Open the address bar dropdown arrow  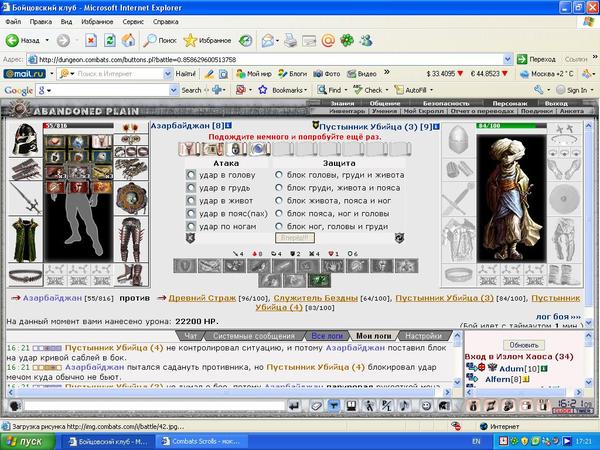click(x=507, y=59)
